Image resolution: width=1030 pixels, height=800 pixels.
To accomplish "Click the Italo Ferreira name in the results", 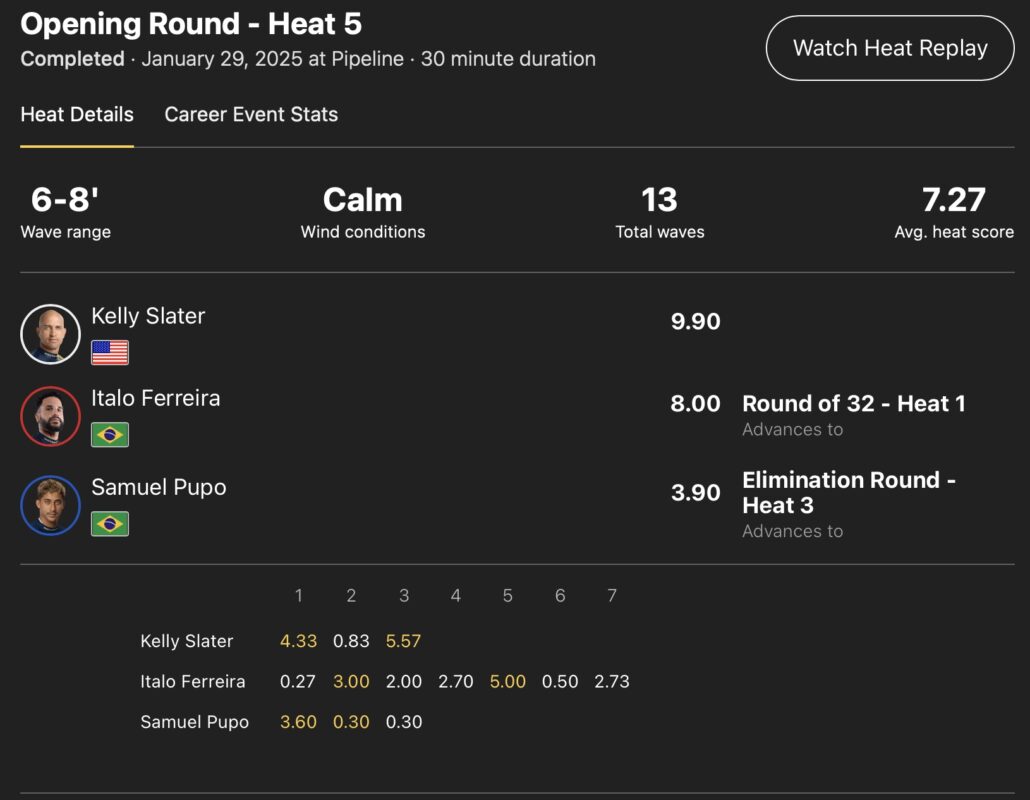I will tap(155, 398).
